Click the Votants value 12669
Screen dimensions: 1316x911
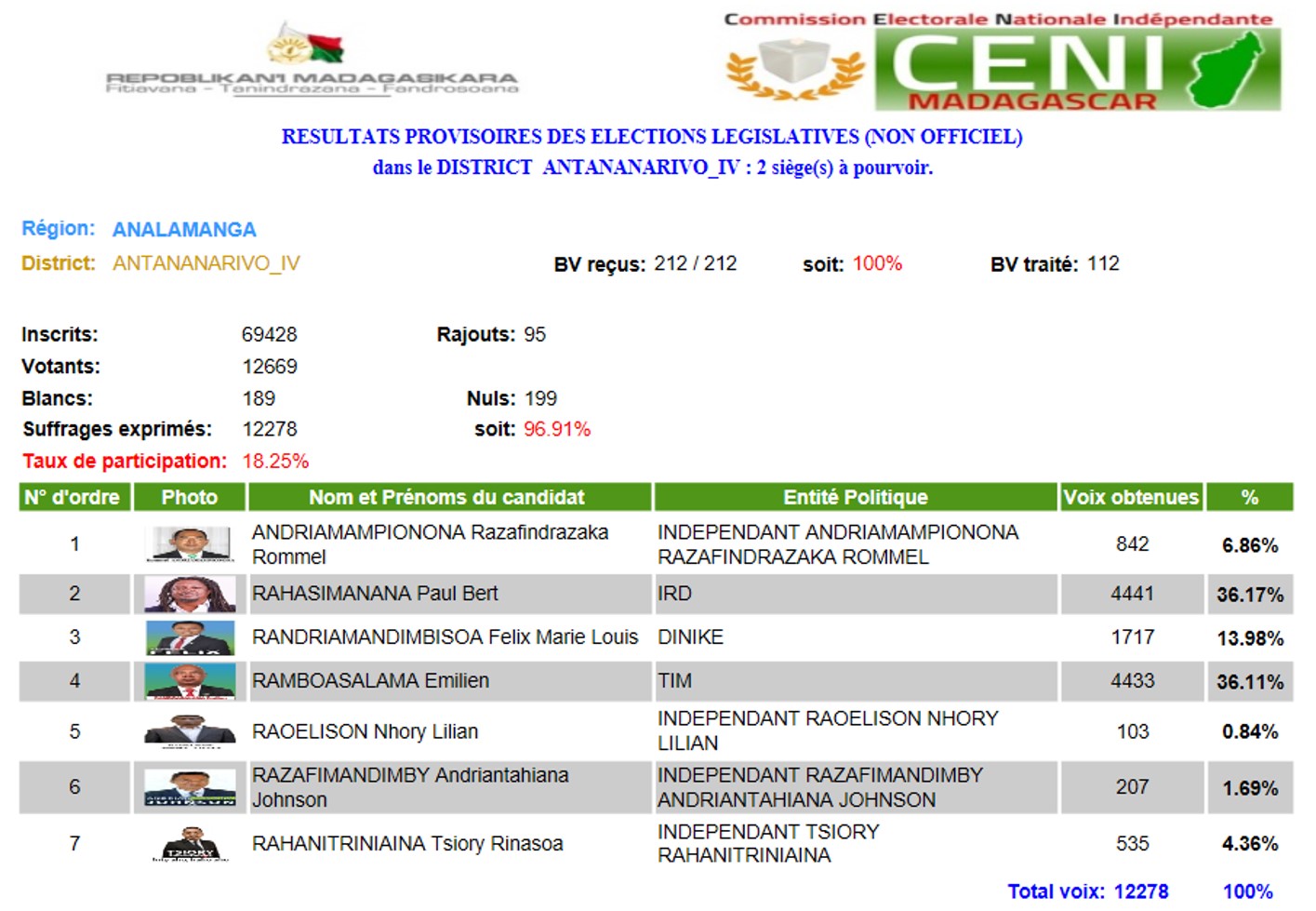270,367
